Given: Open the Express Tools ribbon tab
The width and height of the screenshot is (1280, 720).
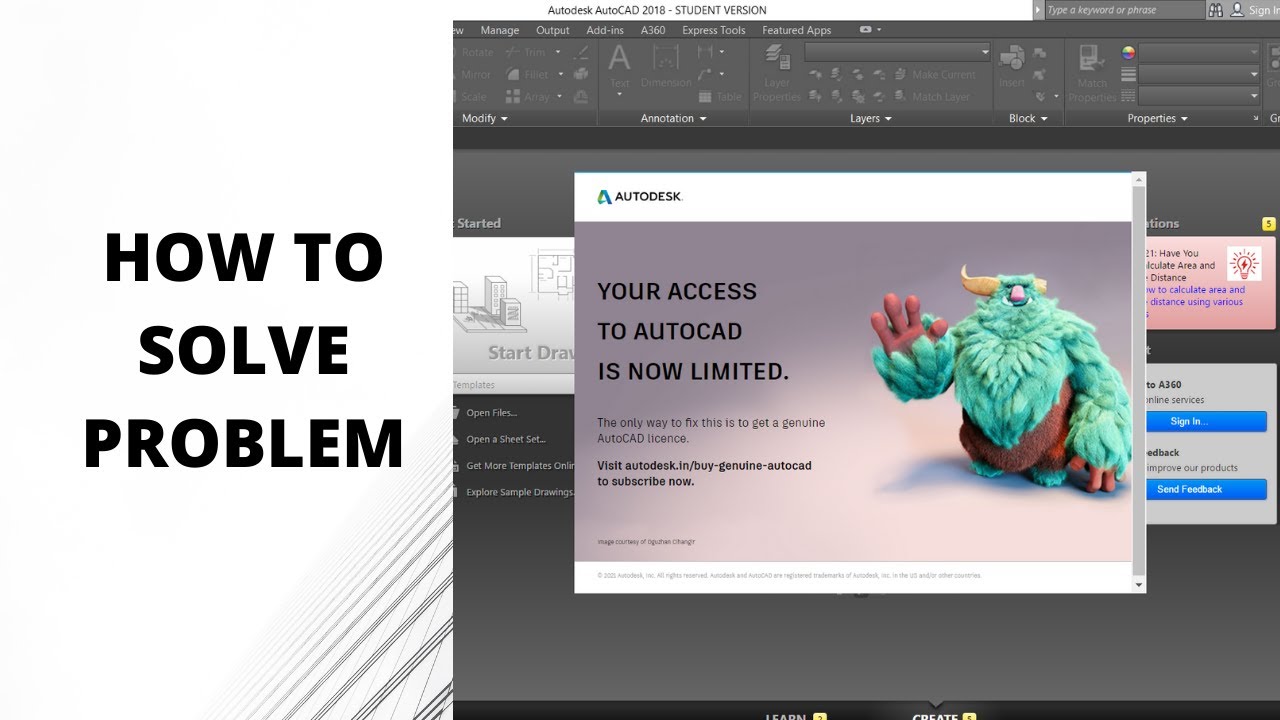Looking at the screenshot, I should (713, 30).
